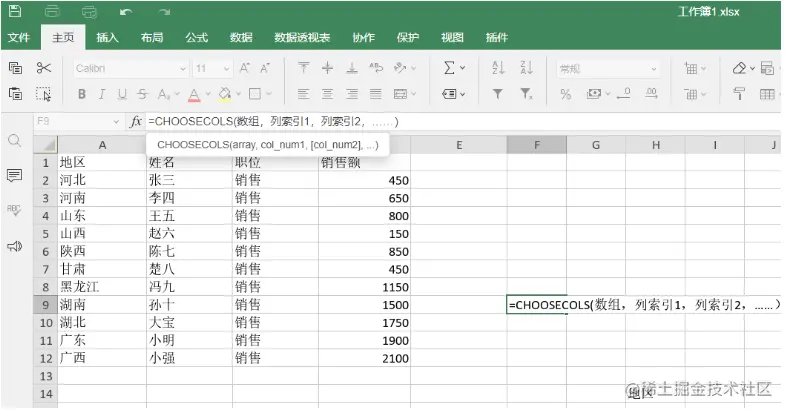The height and width of the screenshot is (412, 786).
Task: Toggle bold formatting
Action: coord(82,94)
